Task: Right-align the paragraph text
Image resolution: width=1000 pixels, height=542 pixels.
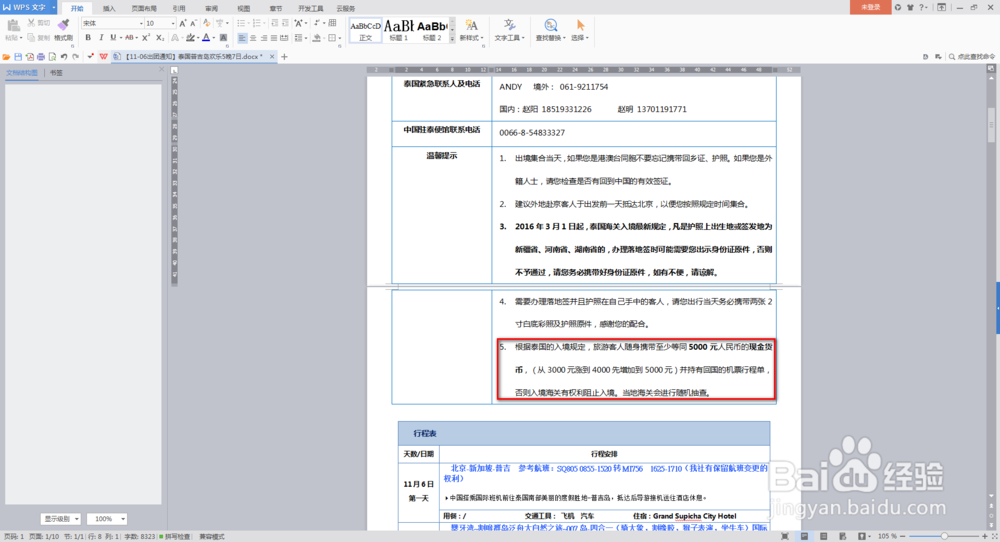Action: (263, 38)
